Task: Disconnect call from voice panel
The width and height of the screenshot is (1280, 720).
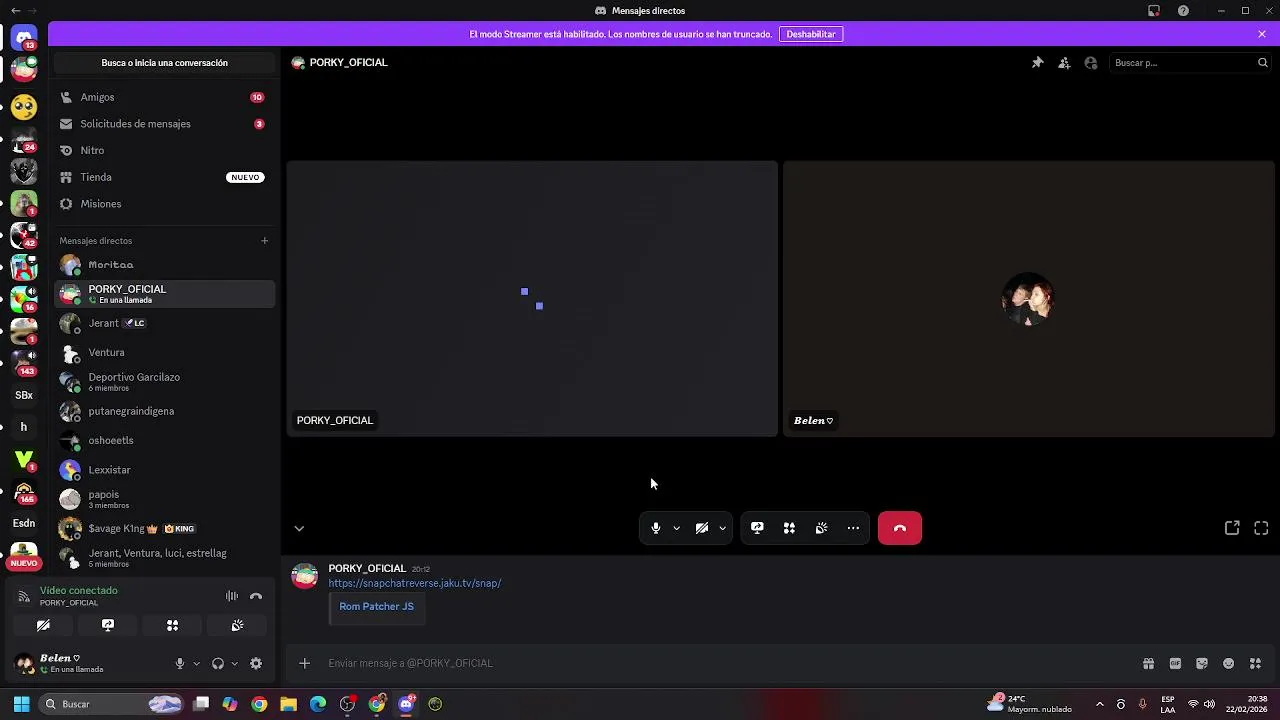Action: (x=256, y=596)
